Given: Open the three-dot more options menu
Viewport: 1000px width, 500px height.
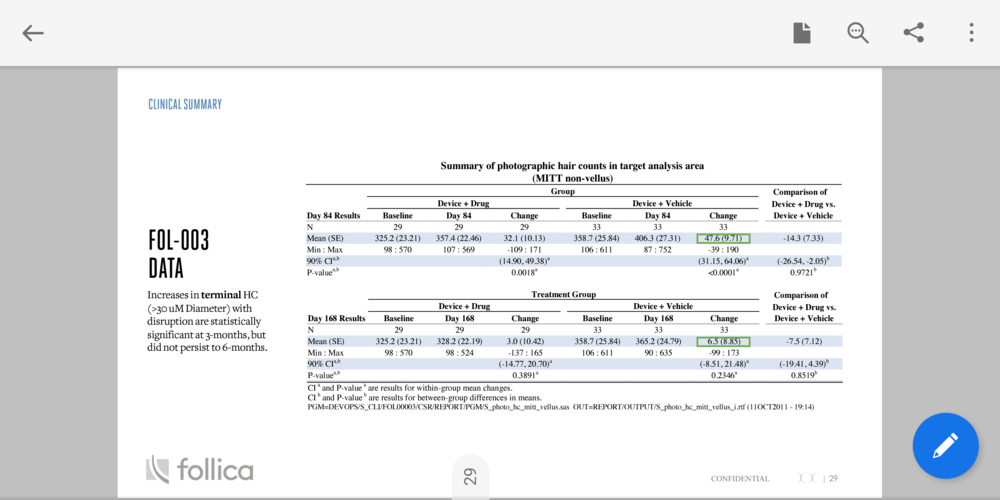Looking at the screenshot, I should 970,33.
